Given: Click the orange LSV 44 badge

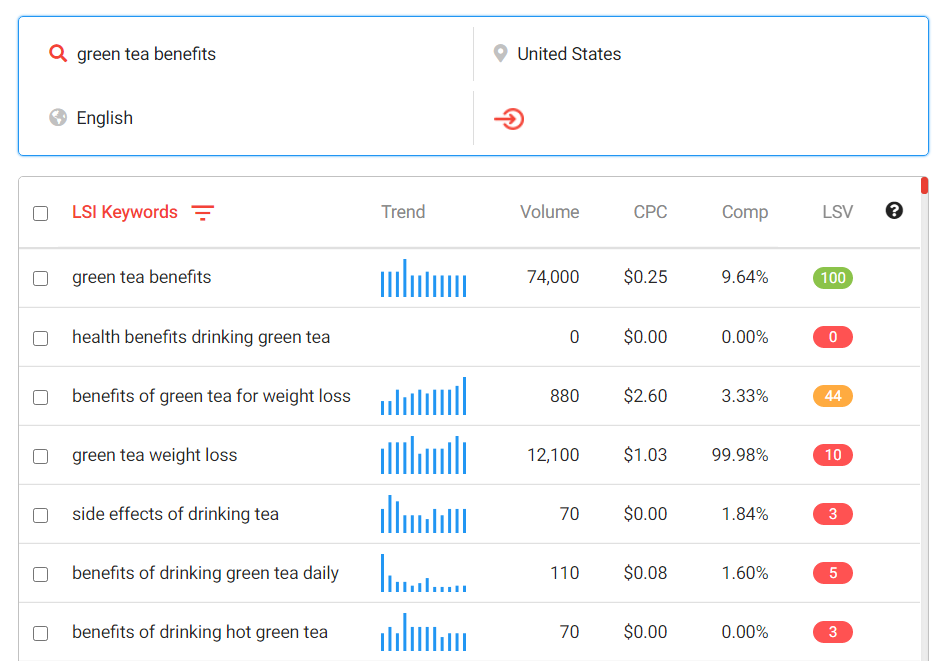Looking at the screenshot, I should click(832, 397).
